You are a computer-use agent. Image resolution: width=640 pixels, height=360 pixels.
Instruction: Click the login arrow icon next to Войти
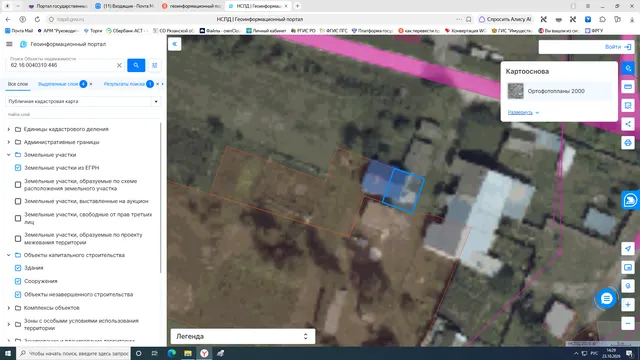[x=628, y=47]
